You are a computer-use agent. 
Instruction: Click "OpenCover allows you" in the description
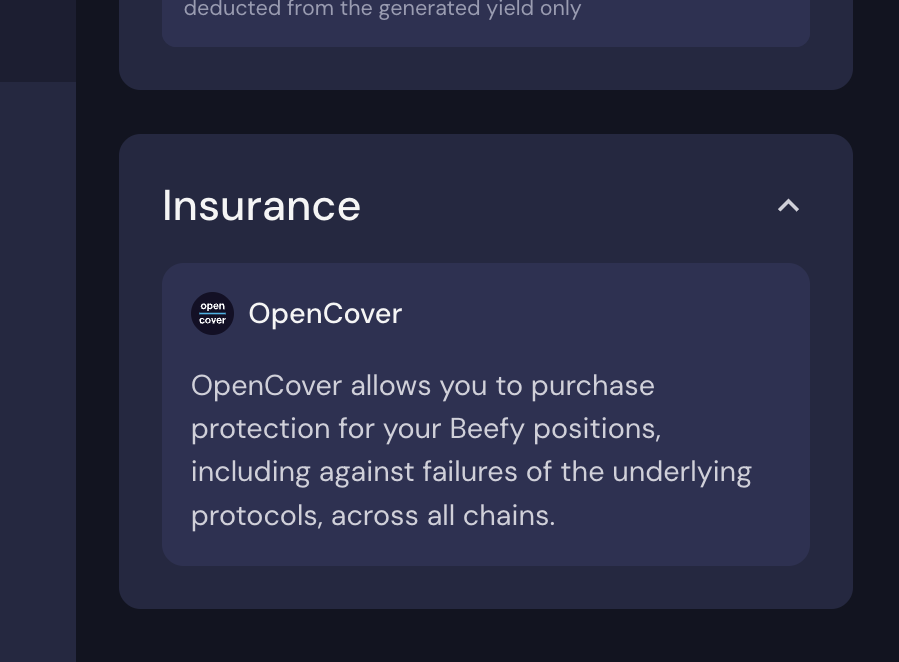click(x=300, y=386)
